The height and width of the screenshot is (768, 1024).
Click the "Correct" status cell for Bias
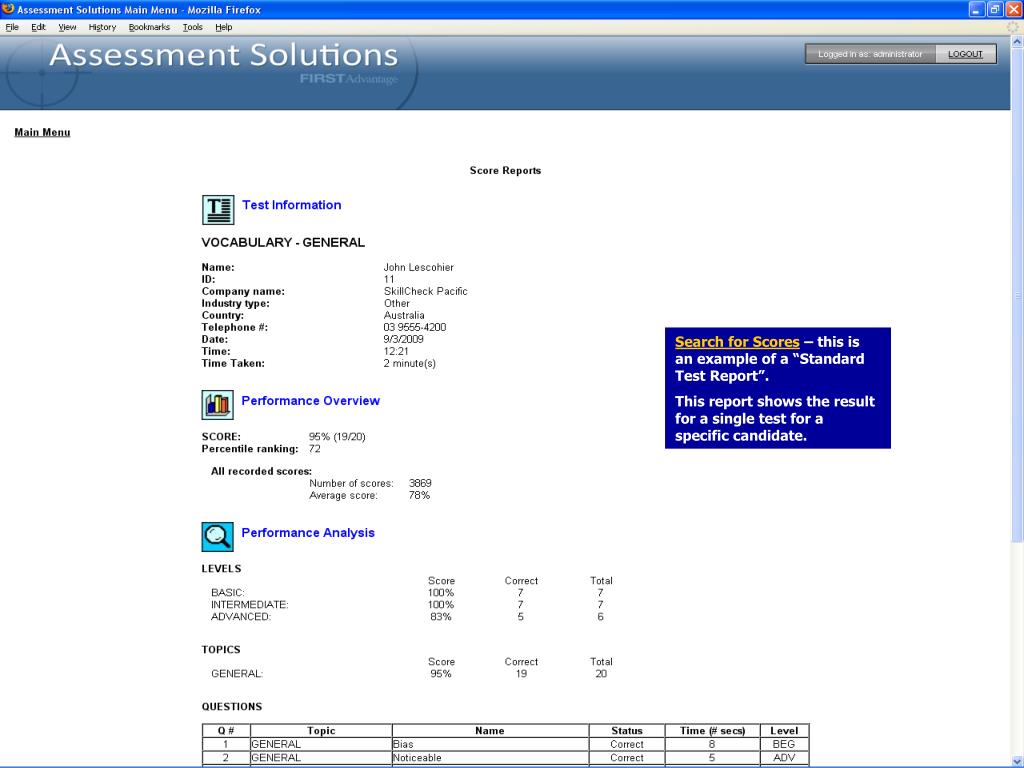pyautogui.click(x=627, y=744)
